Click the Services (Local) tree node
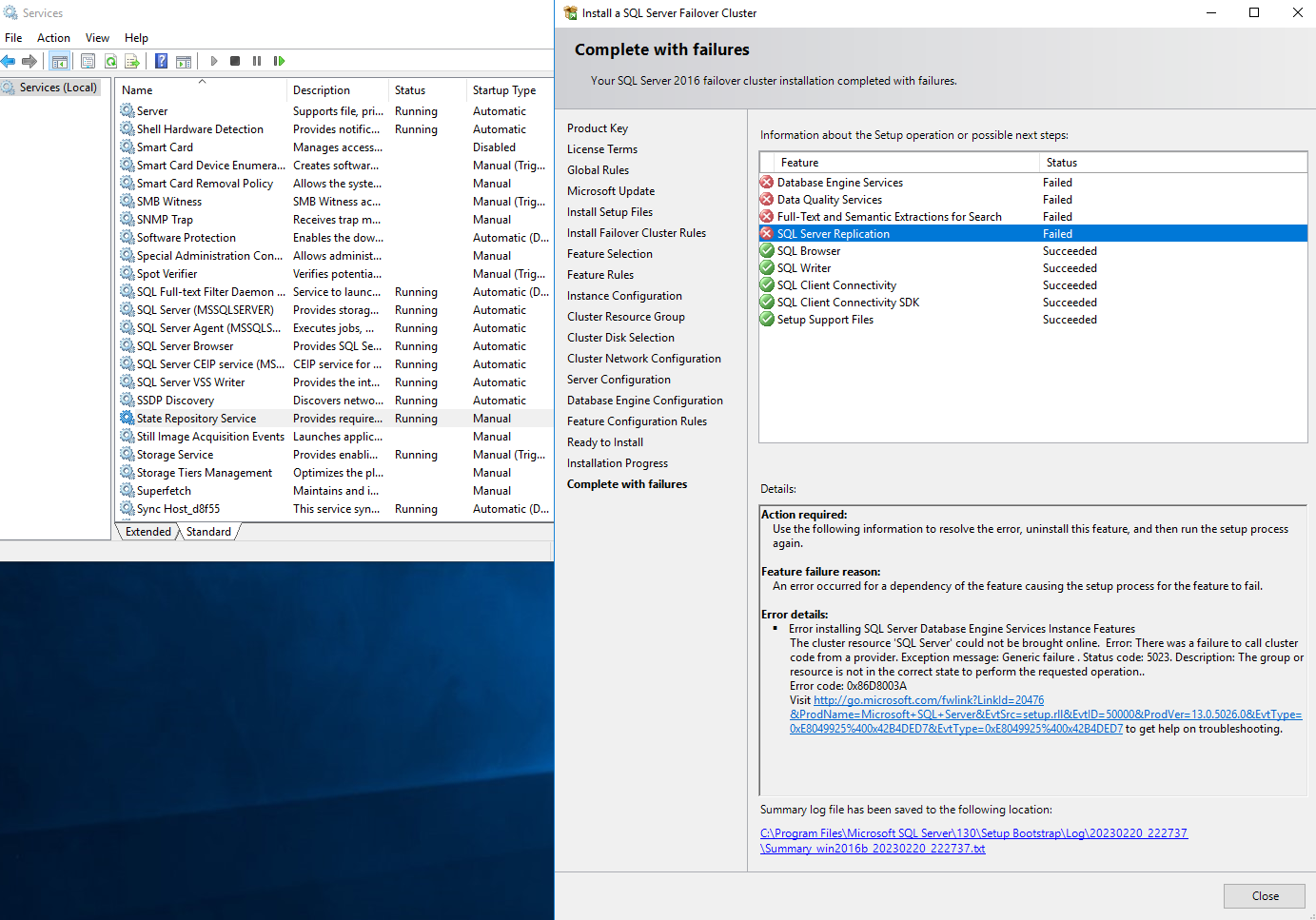1316x920 pixels. tap(50, 88)
